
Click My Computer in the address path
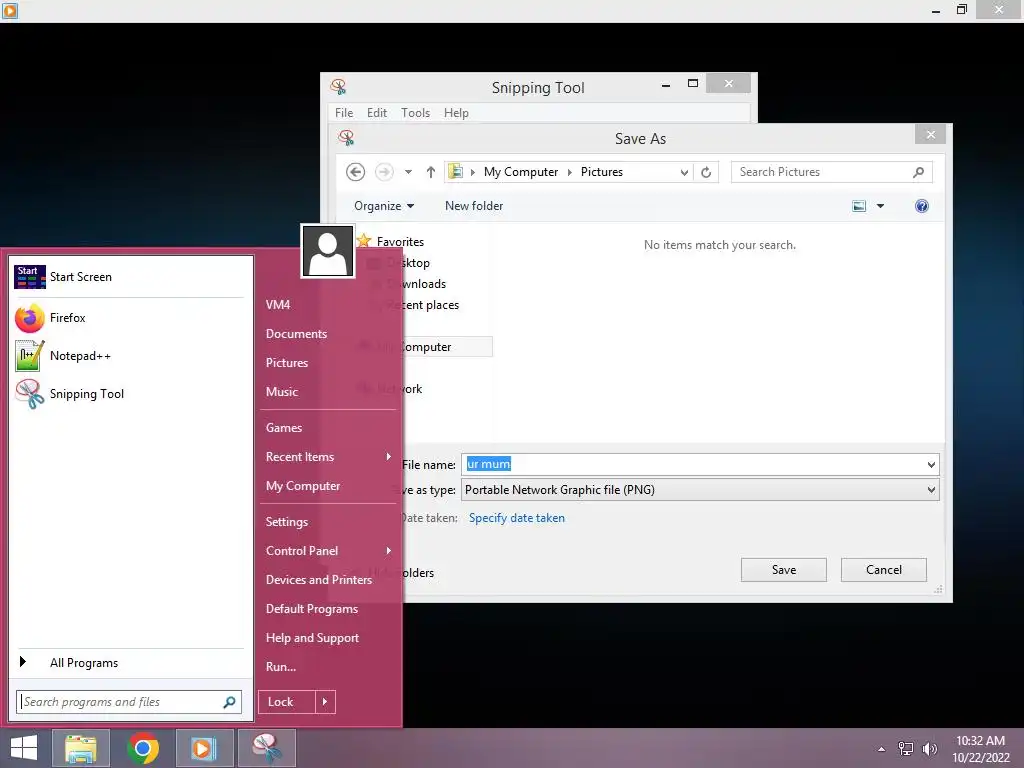click(521, 172)
